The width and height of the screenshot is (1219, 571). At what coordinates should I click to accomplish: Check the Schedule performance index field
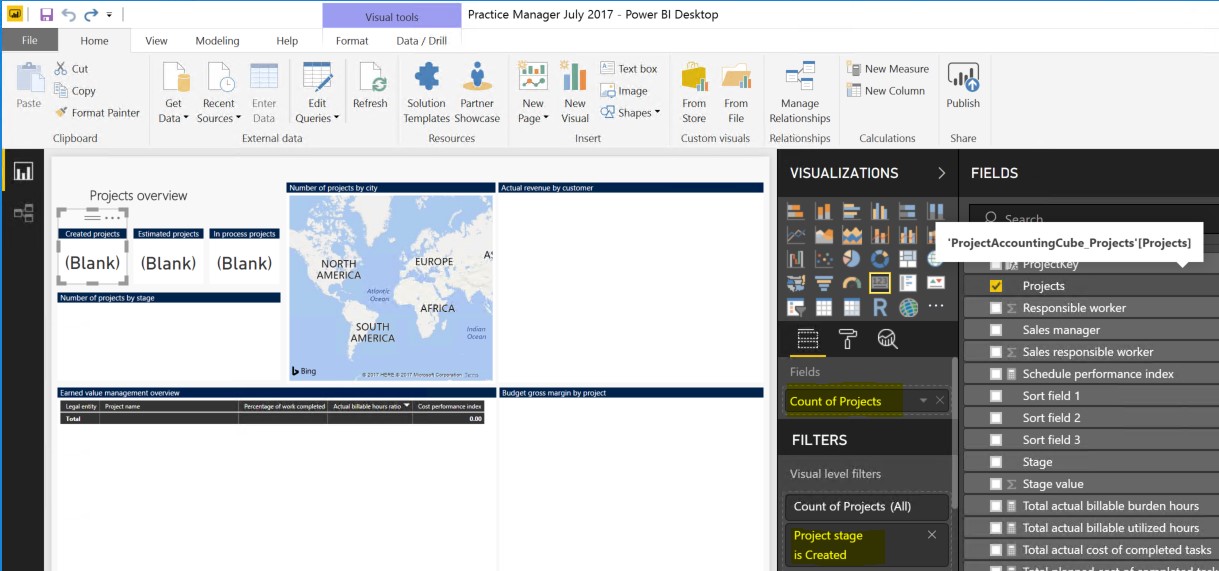pos(996,374)
